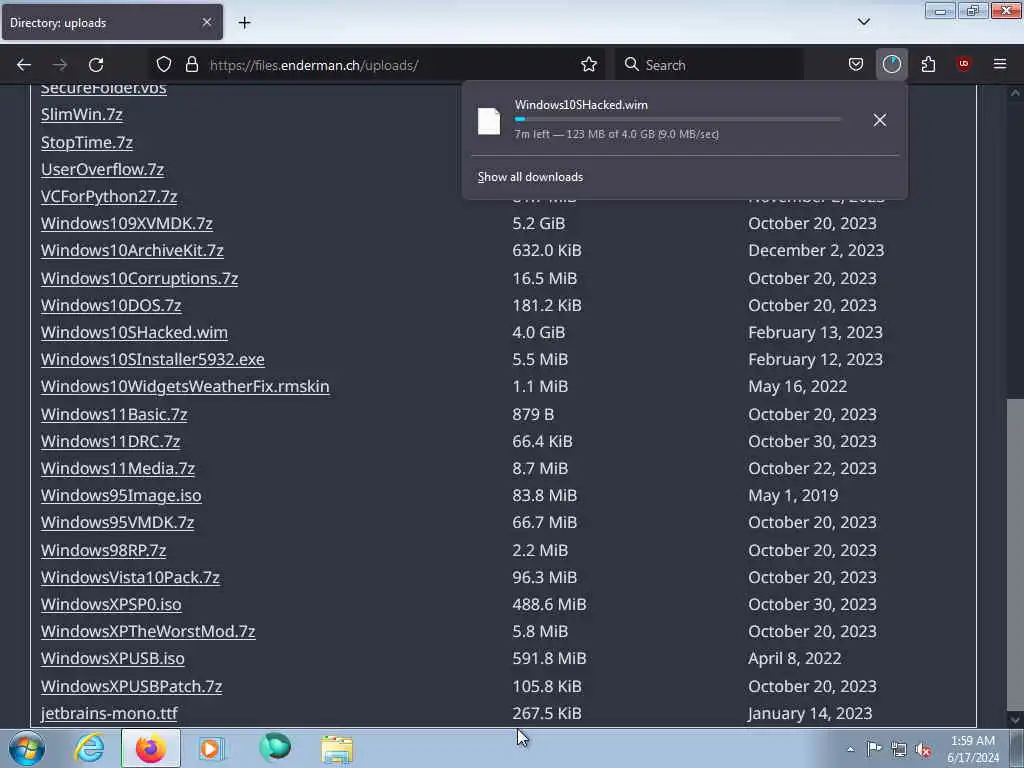Download Windows11Basic.7z
Viewport: 1024px width, 768px height.
[x=114, y=414]
